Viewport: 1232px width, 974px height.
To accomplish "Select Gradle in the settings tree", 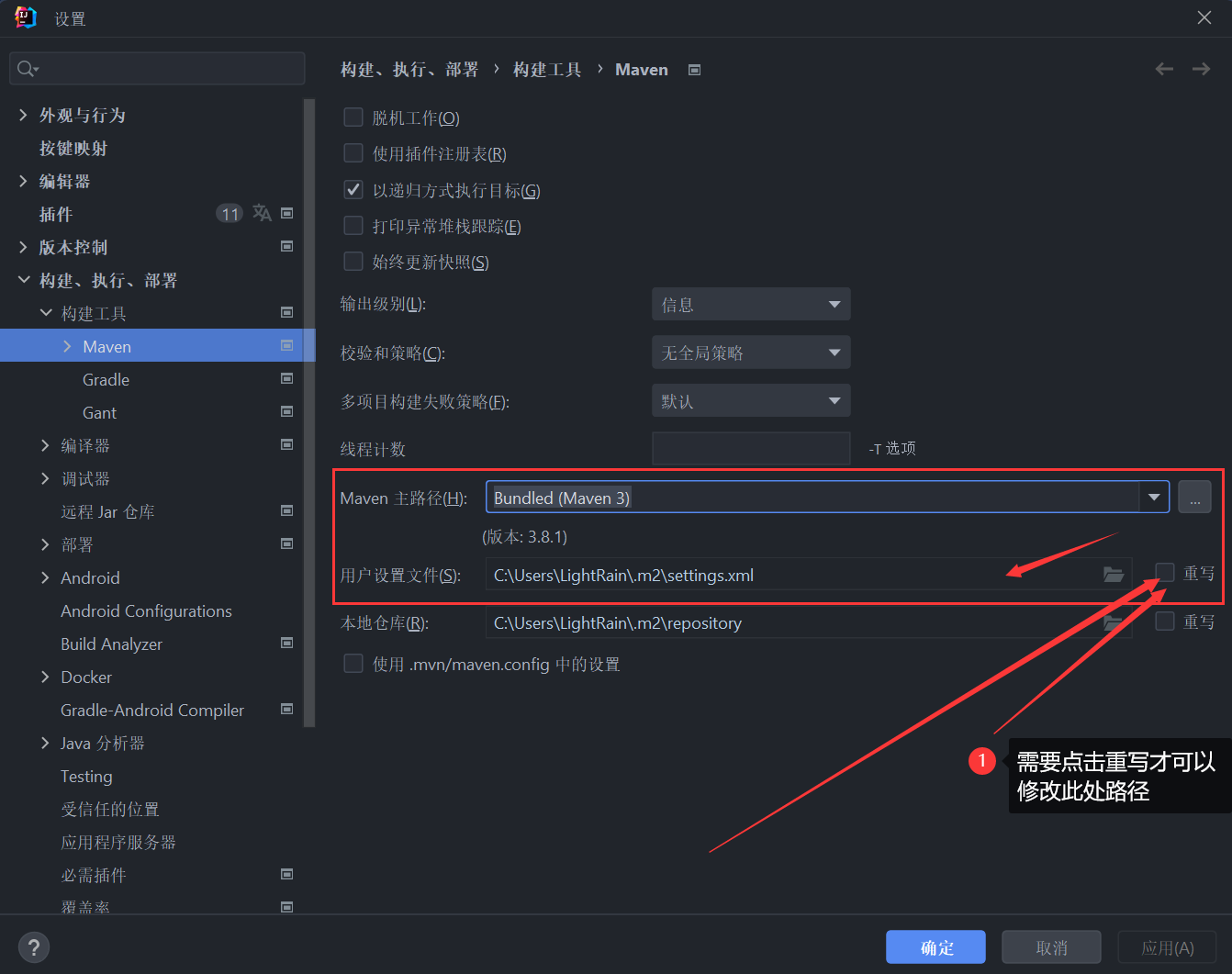I will point(106,379).
